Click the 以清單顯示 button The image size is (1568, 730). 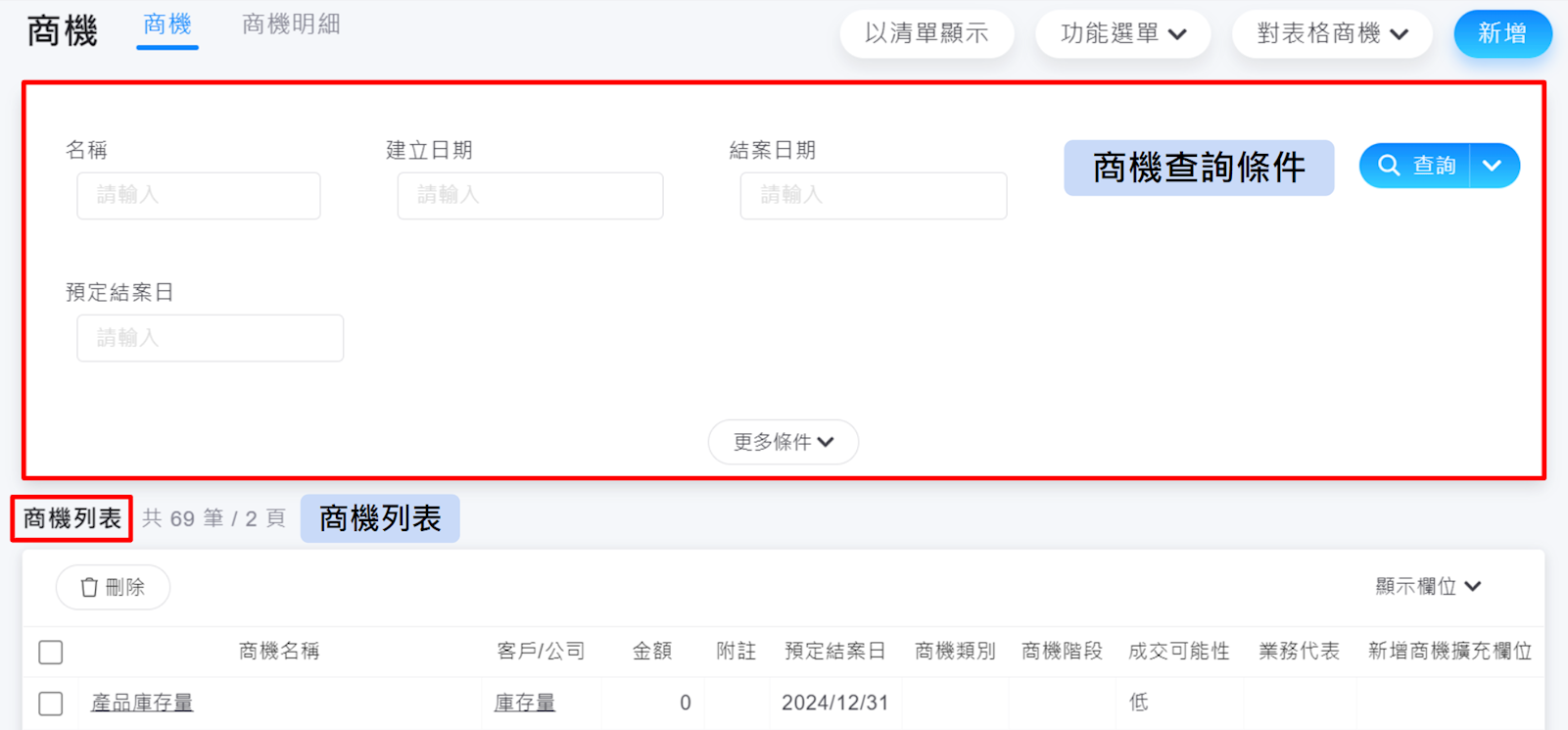click(x=927, y=34)
